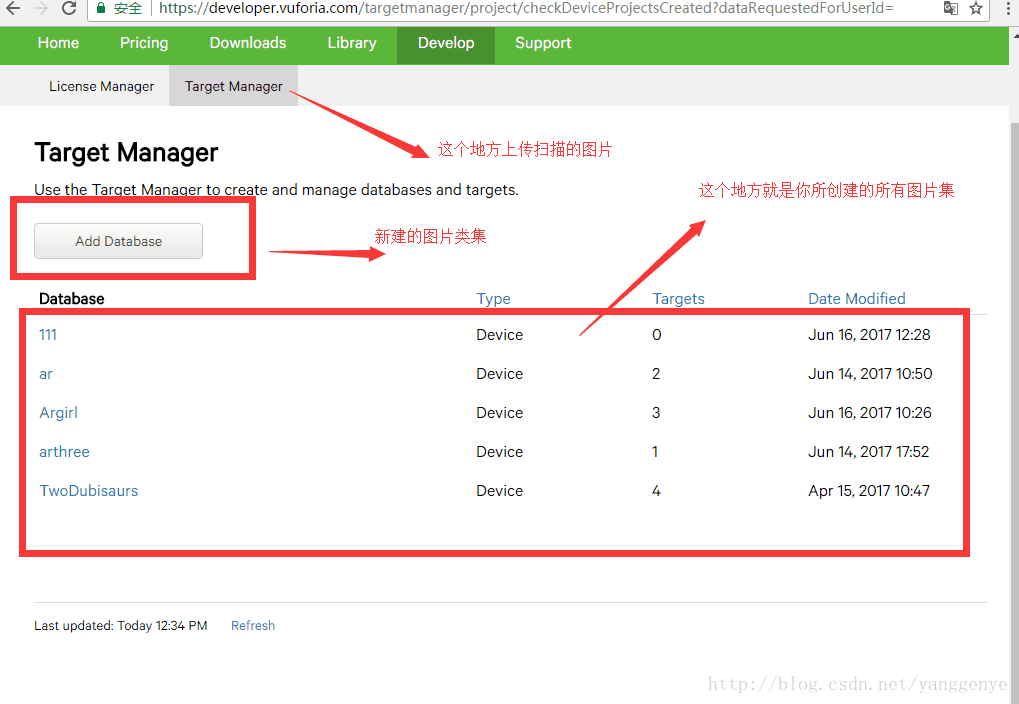The height and width of the screenshot is (704, 1019).
Task: Click the Device type in ar row
Action: [500, 374]
